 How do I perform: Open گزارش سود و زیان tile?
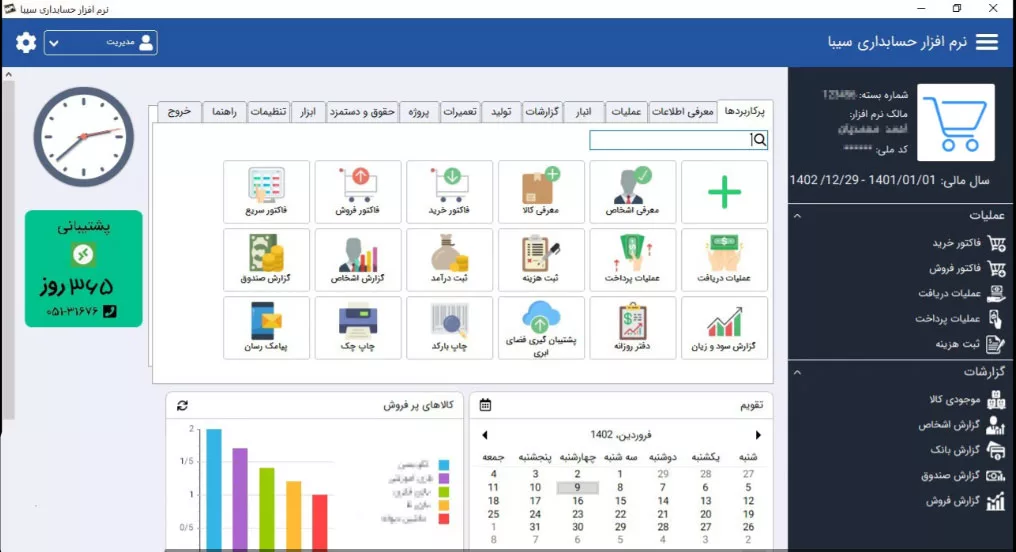pyautogui.click(x=724, y=328)
